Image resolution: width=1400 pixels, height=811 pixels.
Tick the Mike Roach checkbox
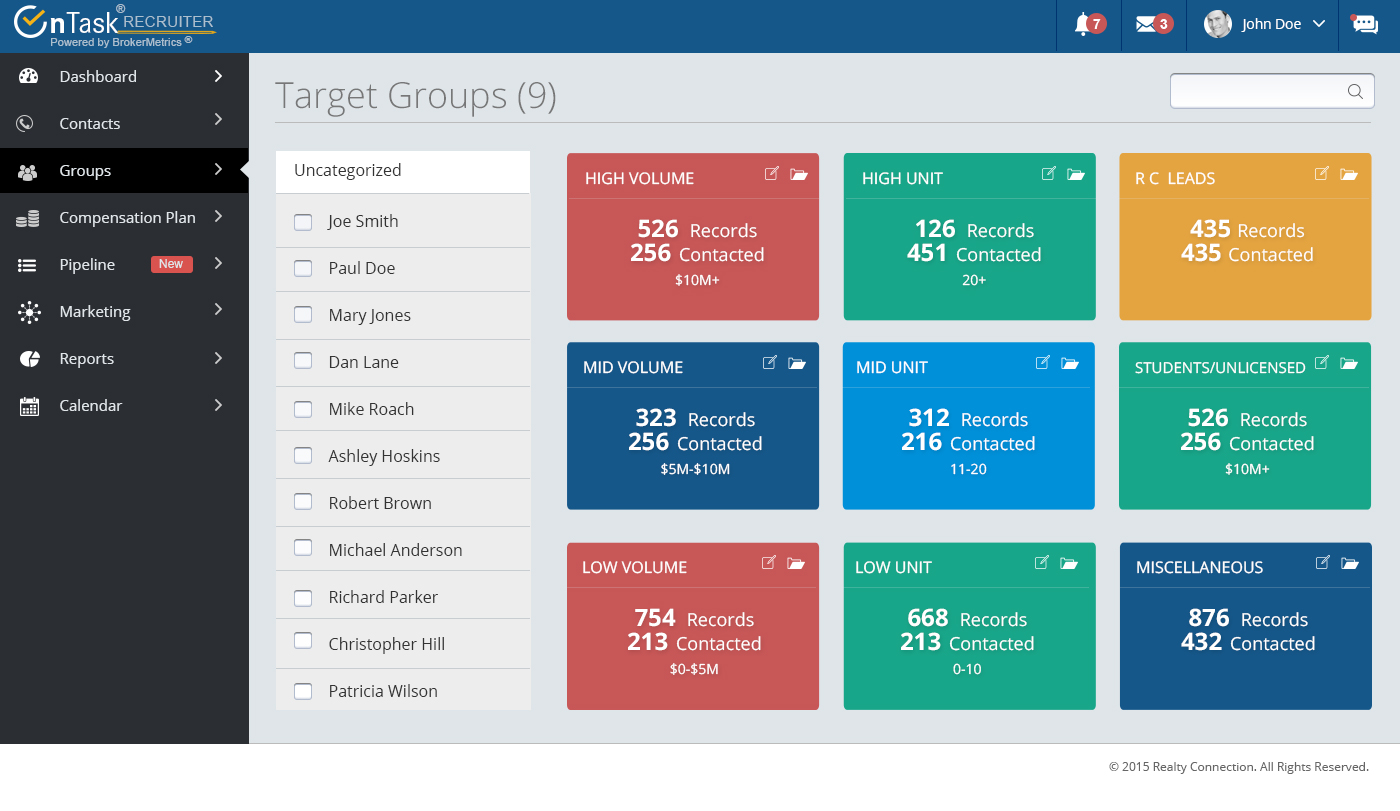tap(303, 408)
